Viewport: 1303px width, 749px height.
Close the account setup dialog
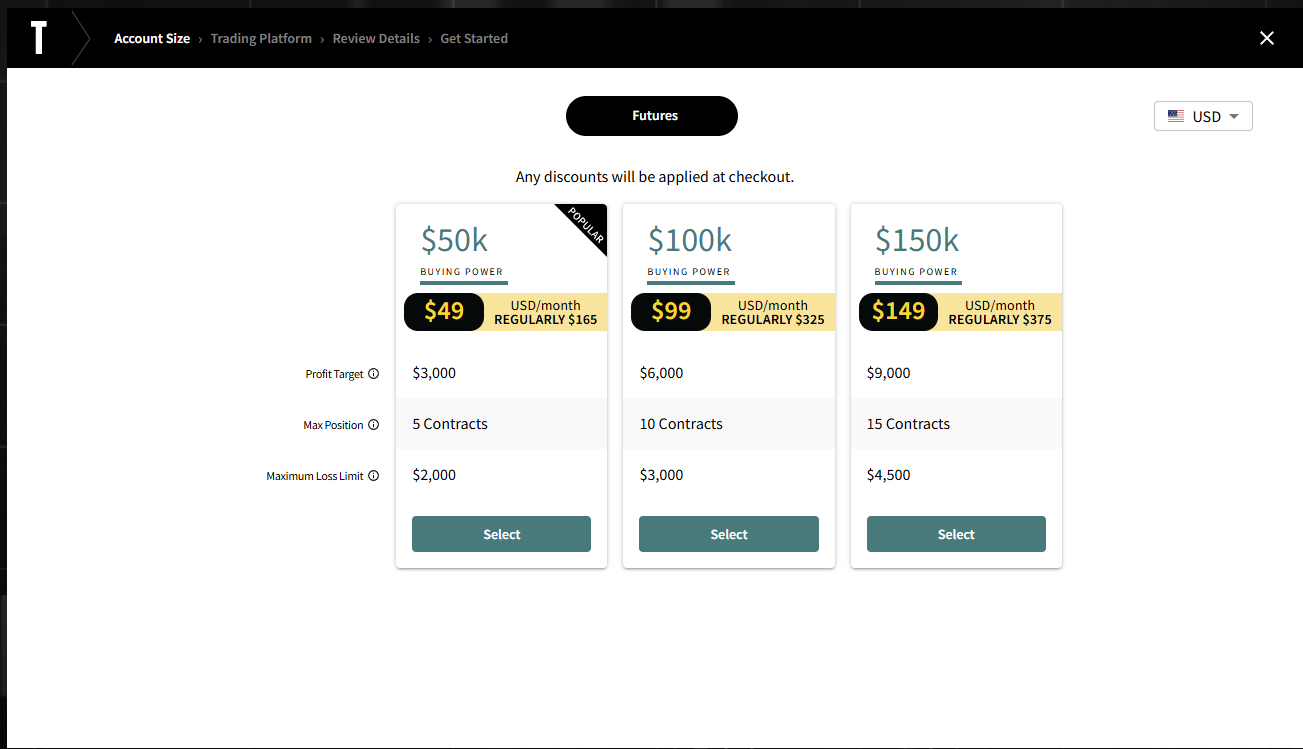click(x=1266, y=38)
